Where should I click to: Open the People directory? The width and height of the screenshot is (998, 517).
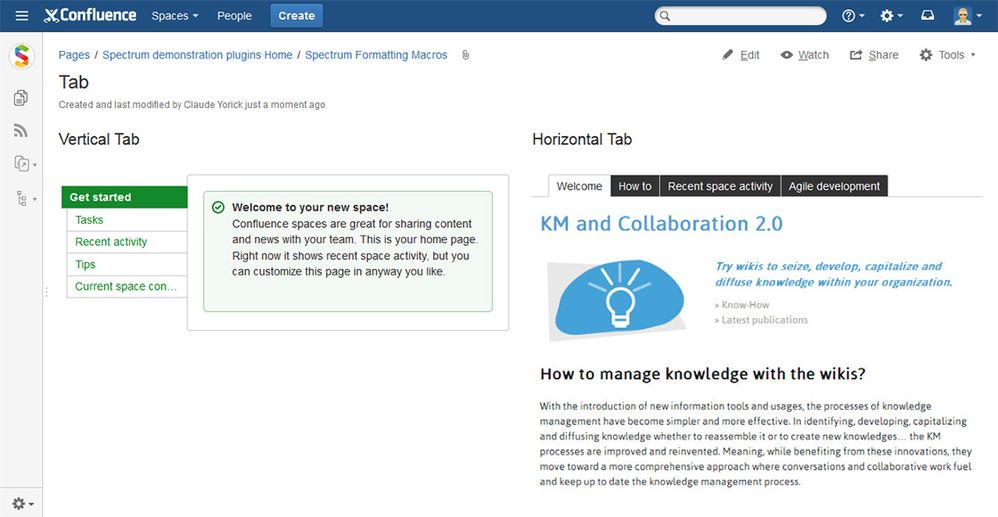tap(234, 16)
